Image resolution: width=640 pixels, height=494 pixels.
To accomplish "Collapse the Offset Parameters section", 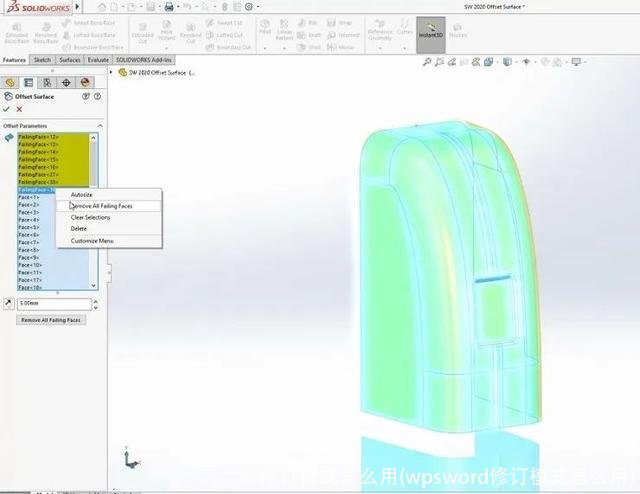I will point(99,126).
